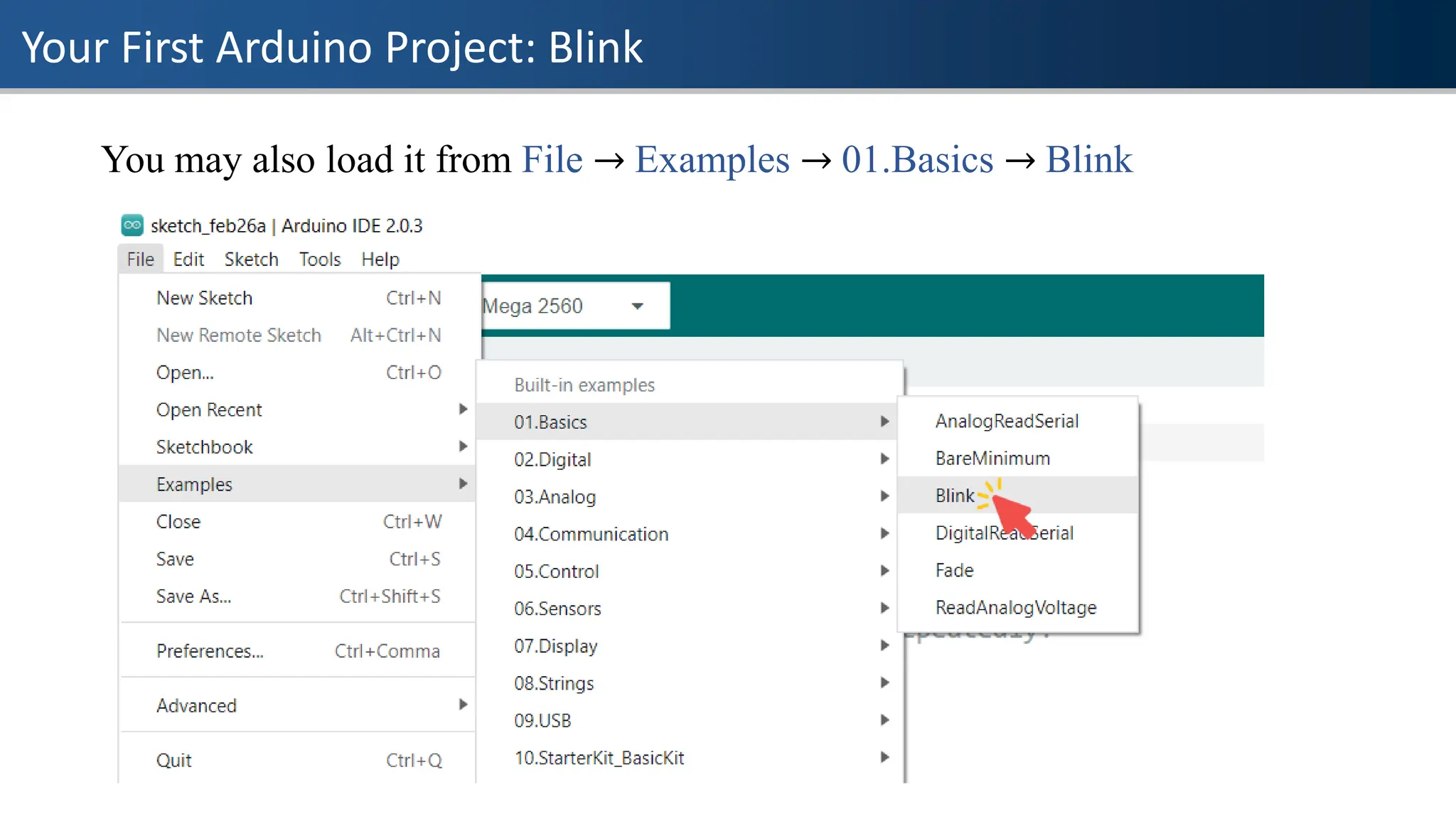Expand the 02.Digital examples arrow
This screenshot has width=1456, height=819.
click(x=884, y=459)
